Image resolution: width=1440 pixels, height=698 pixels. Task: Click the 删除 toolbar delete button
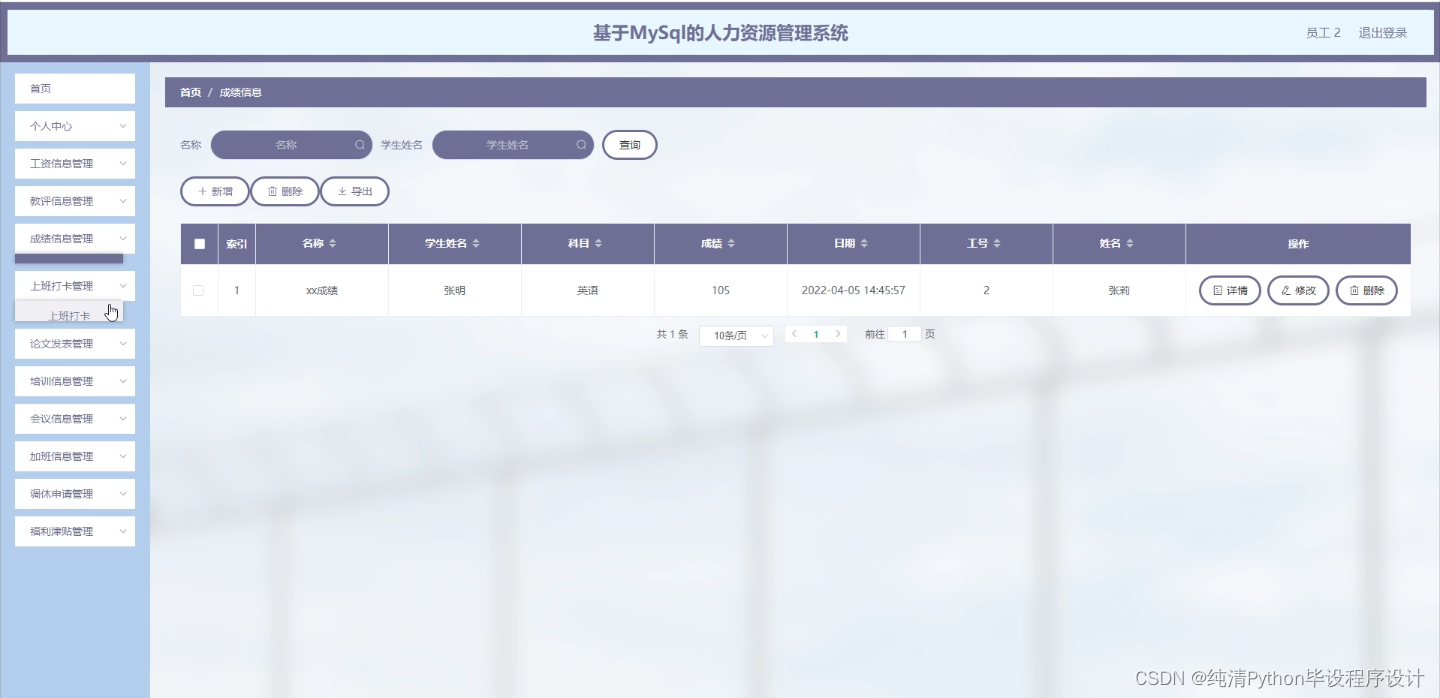click(x=285, y=191)
